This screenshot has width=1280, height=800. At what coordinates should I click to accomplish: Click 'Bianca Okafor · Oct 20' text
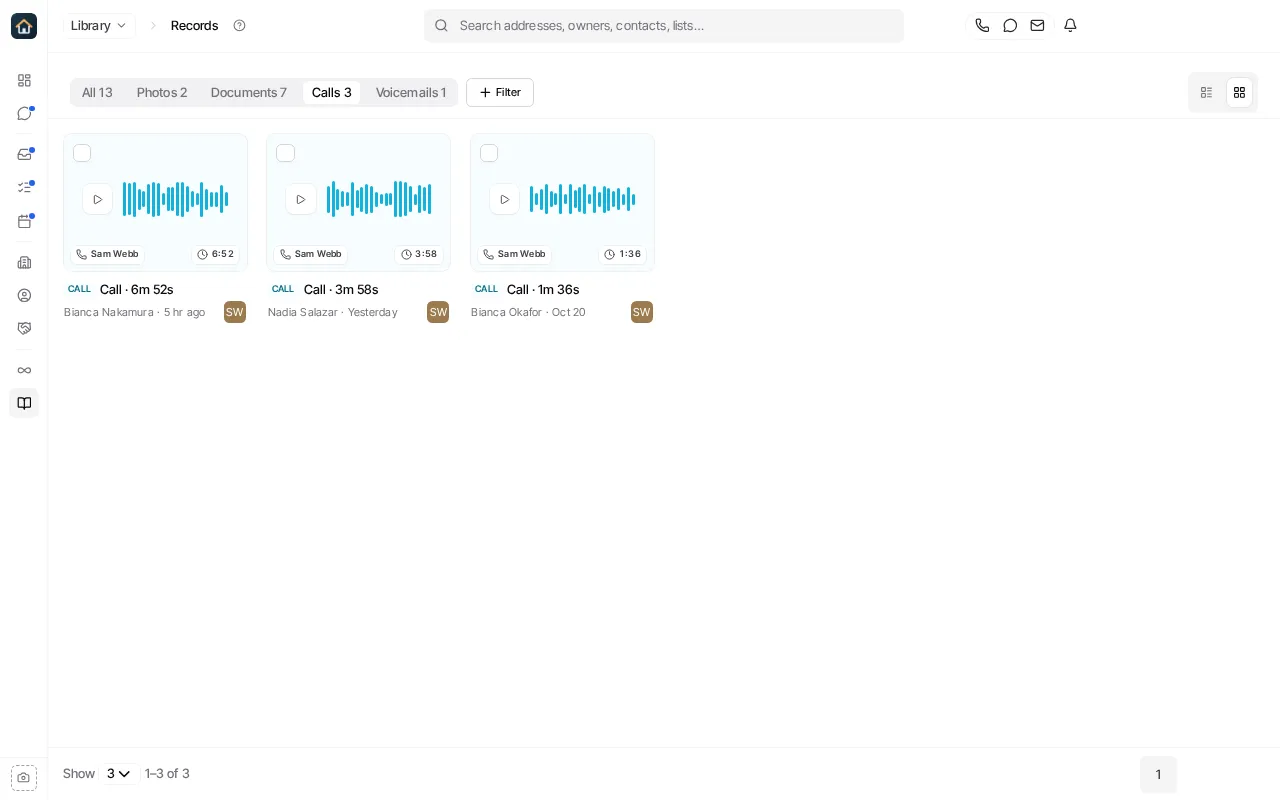(x=528, y=312)
